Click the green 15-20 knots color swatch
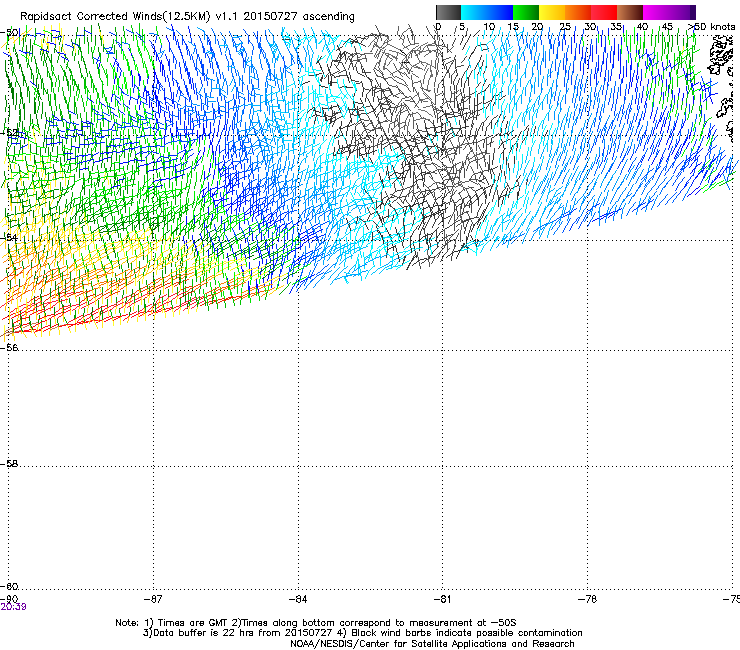 (526, 12)
